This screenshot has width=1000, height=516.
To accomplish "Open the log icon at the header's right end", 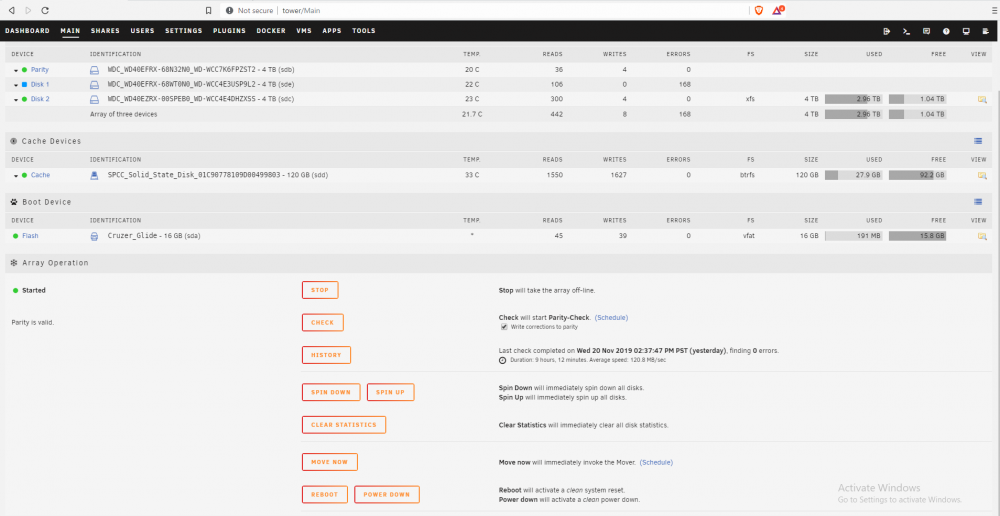I will point(986,31).
